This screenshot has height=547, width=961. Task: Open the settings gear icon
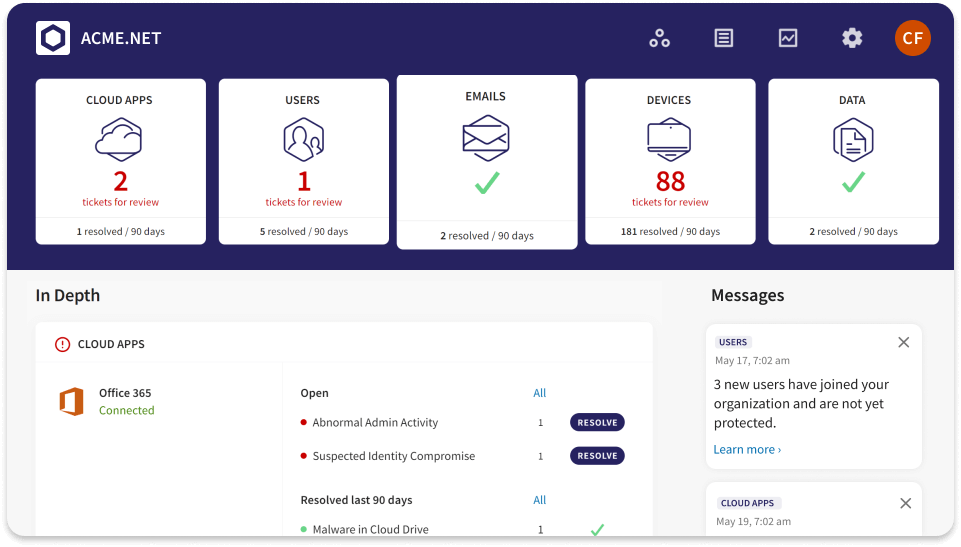(852, 38)
